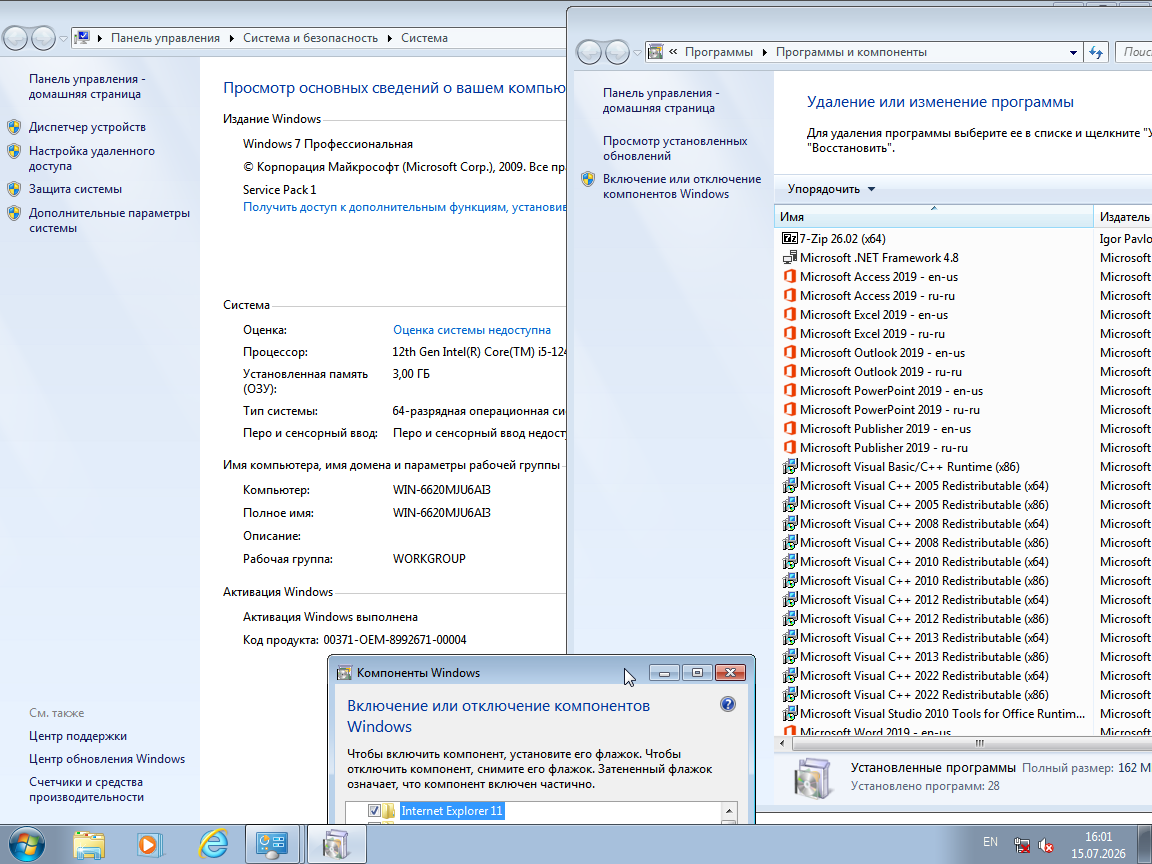Open Настройка удаленного доступа link
Image resolution: width=1152 pixels, height=864 pixels.
92,158
